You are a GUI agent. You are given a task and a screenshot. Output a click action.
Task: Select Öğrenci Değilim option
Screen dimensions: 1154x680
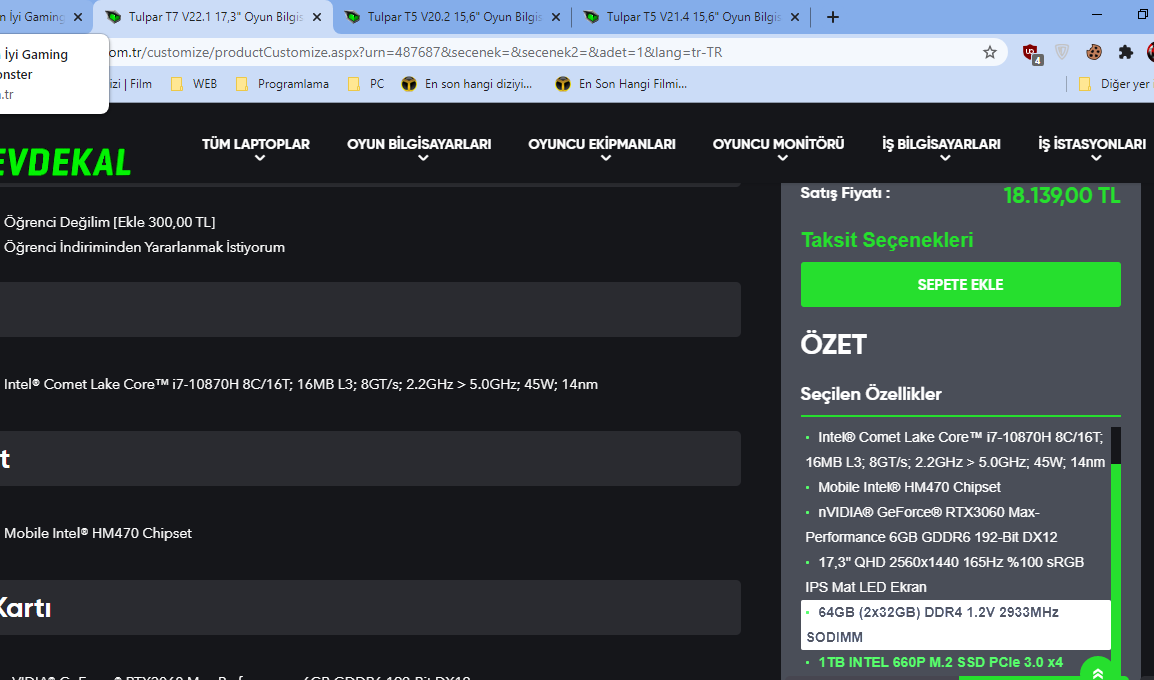pos(110,222)
